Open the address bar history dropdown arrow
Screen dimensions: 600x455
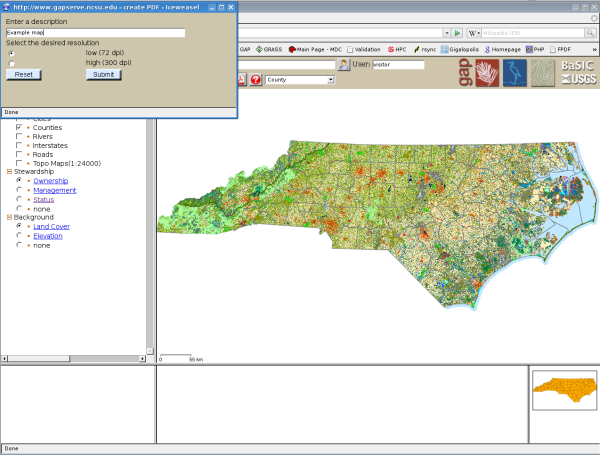(x=447, y=33)
